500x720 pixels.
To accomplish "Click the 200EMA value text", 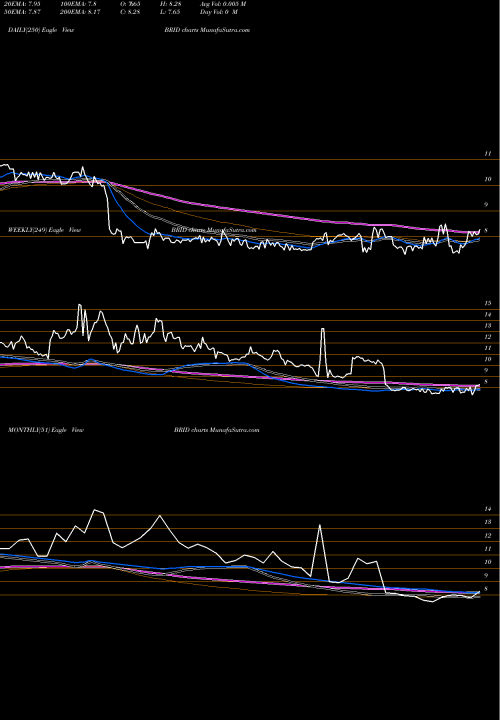I will pyautogui.click(x=80, y=12).
